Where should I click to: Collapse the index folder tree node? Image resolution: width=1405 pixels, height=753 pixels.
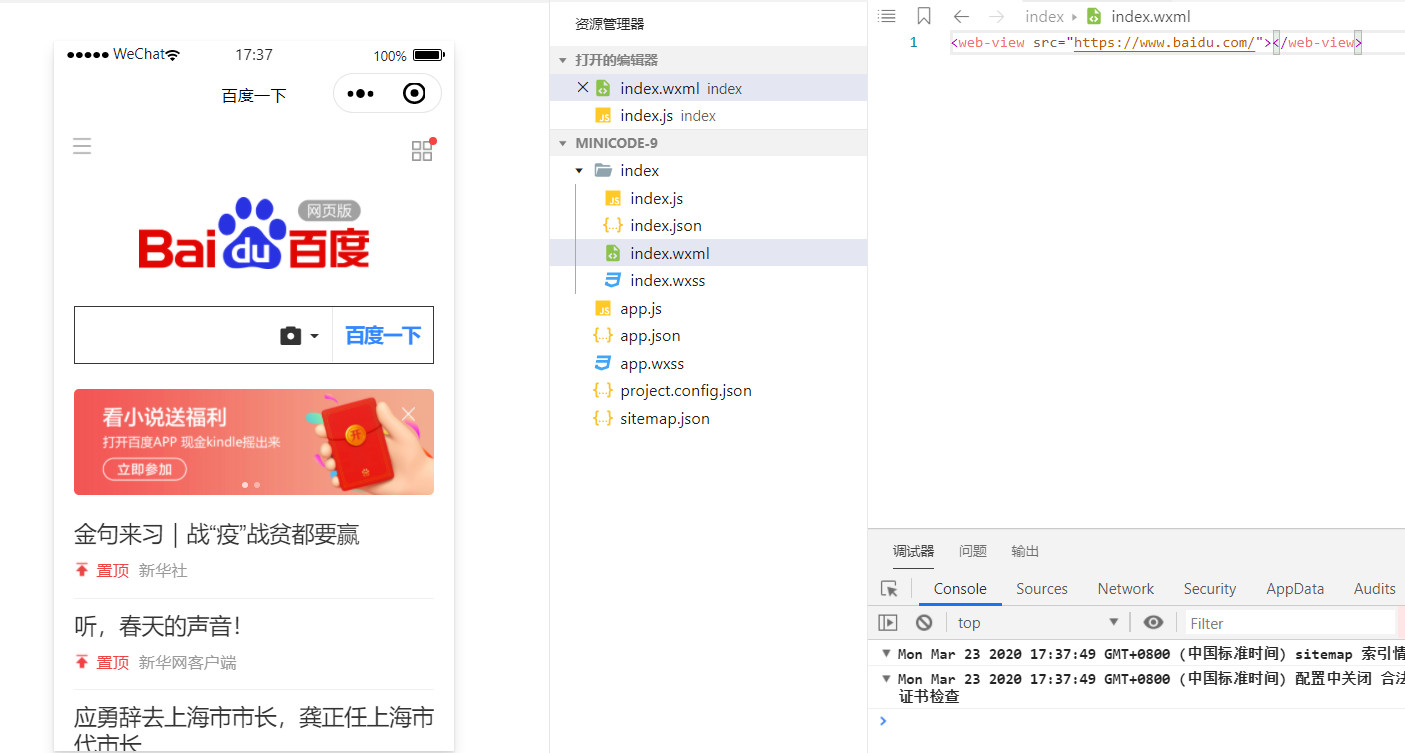tap(579, 171)
